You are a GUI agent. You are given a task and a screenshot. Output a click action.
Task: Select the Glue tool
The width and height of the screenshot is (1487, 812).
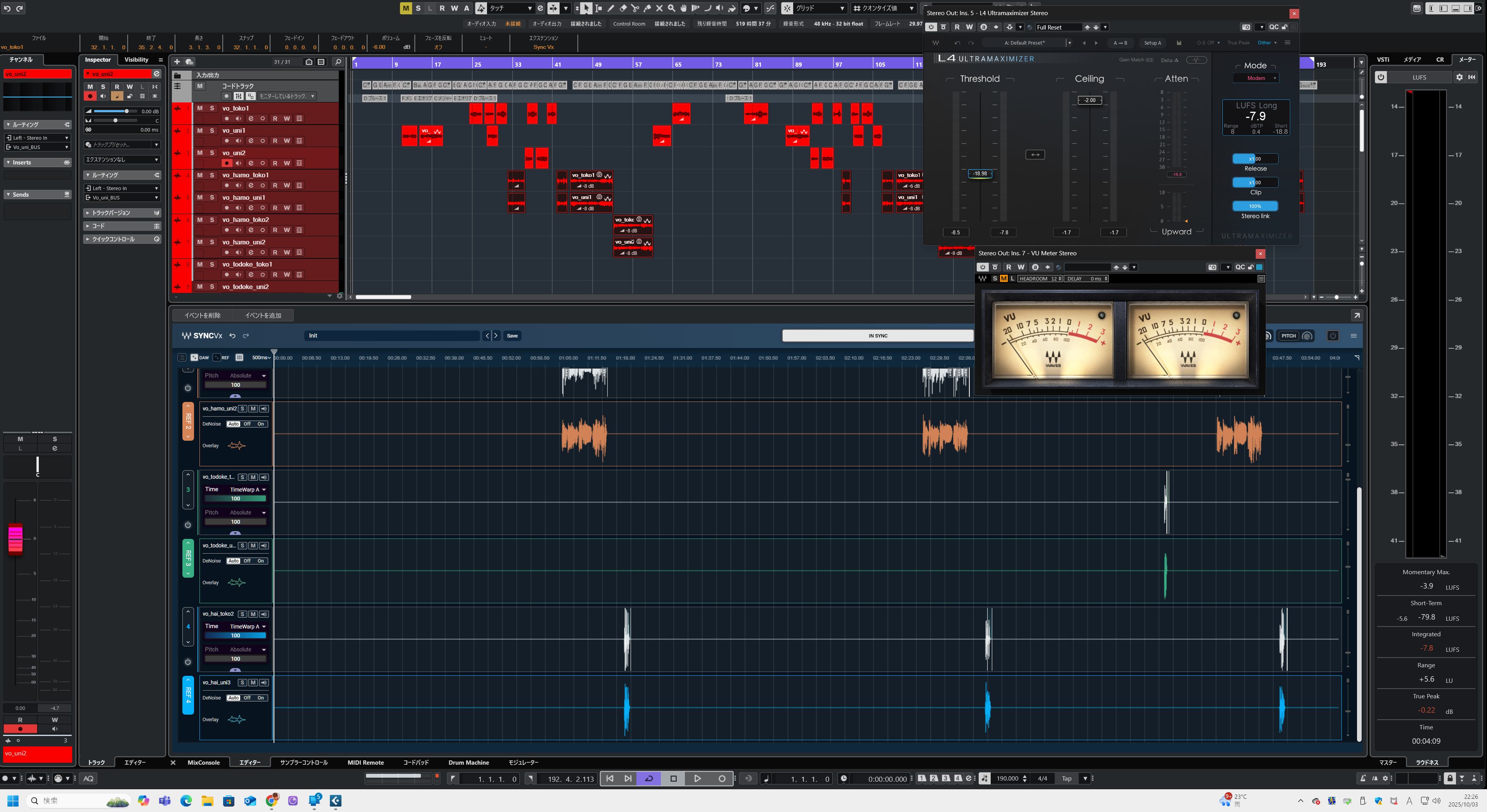(647, 8)
